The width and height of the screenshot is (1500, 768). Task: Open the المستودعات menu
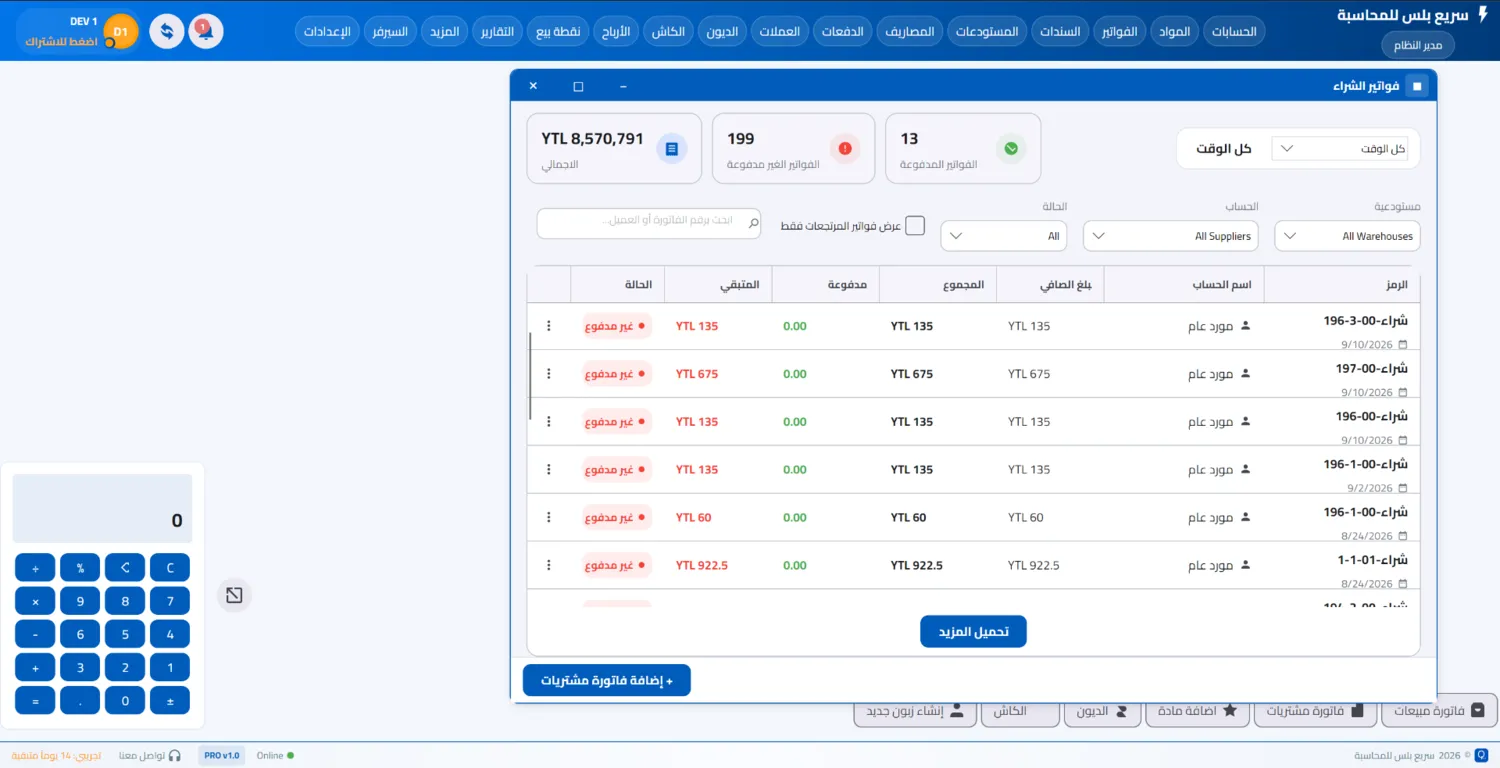coord(987,31)
